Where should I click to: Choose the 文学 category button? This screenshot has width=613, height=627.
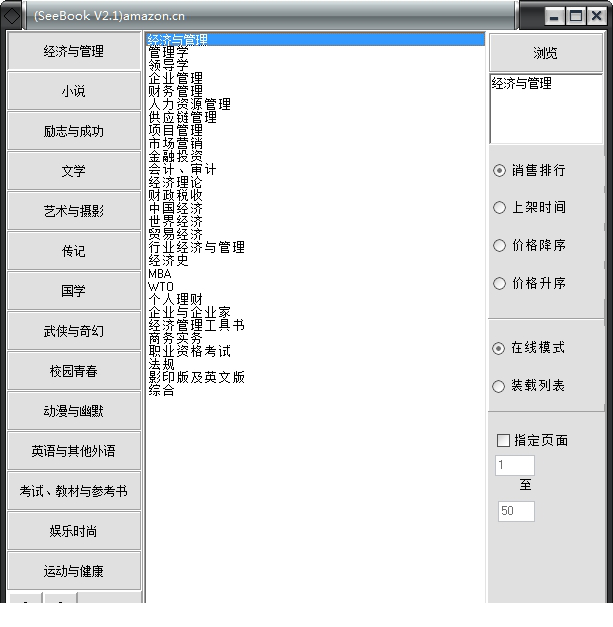74,171
